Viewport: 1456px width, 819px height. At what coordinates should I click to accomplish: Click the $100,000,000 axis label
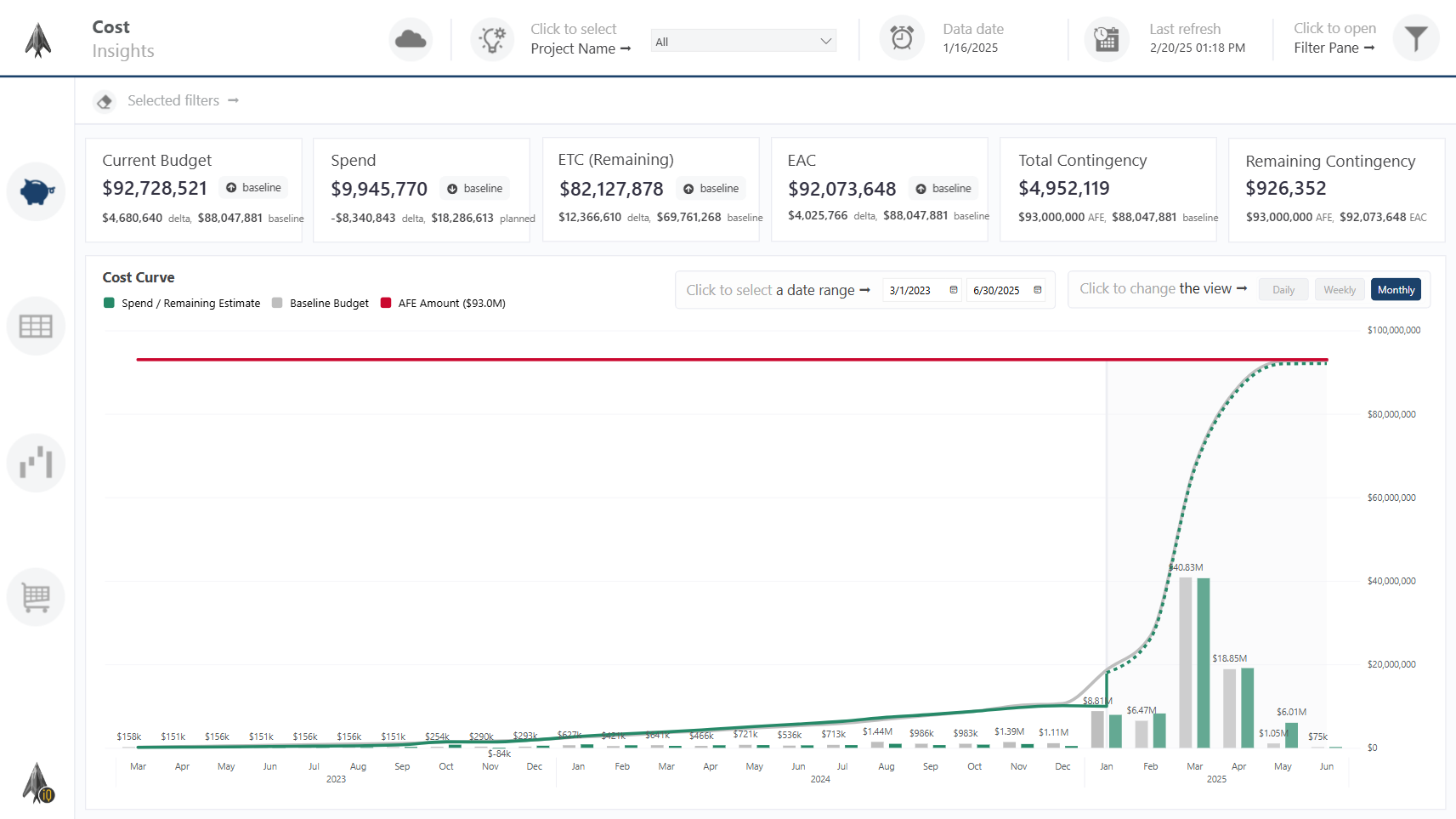(x=1394, y=330)
